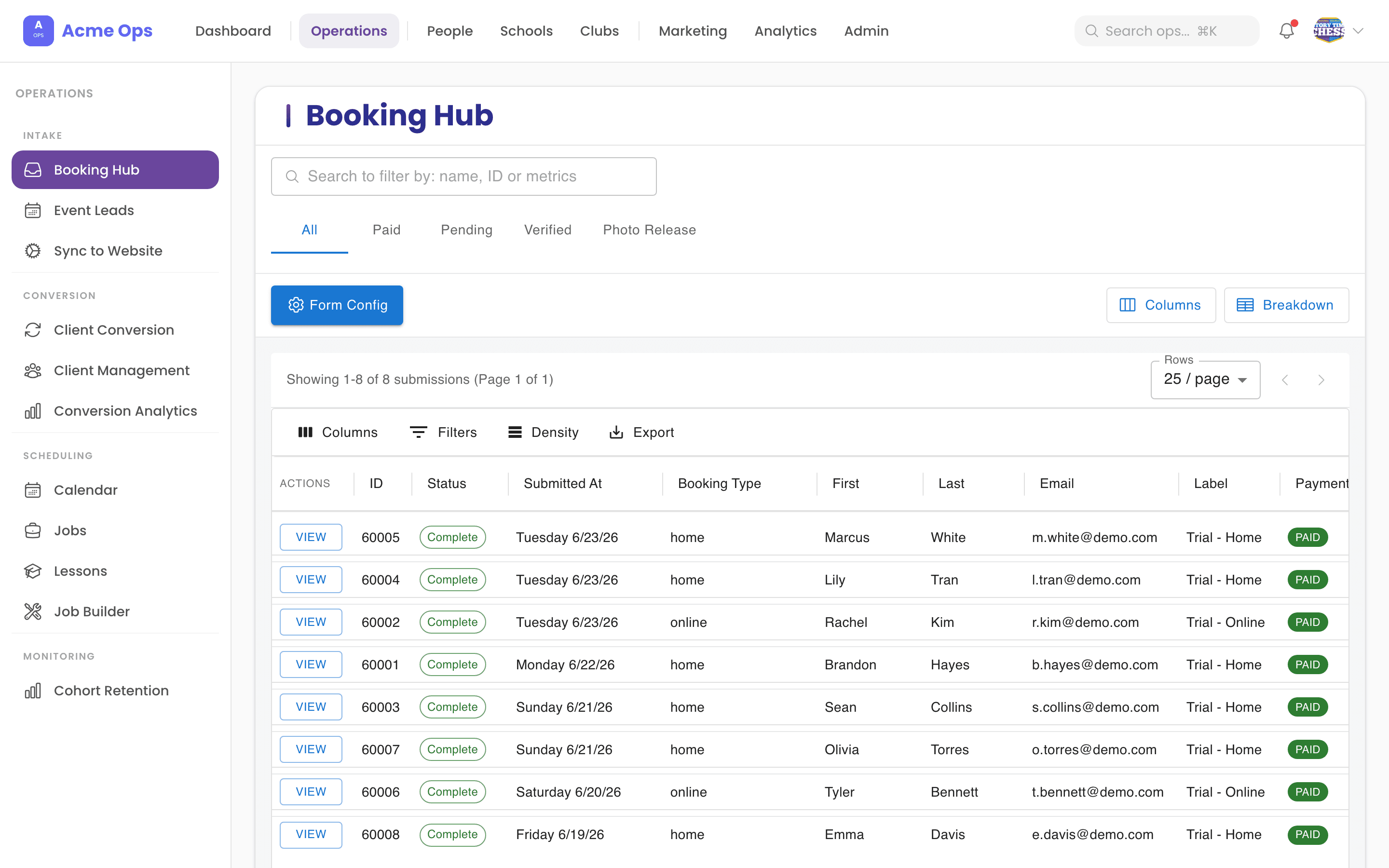Screen dimensions: 1389x868
Task: Click the Client Conversion refresh icon
Action: (x=33, y=330)
